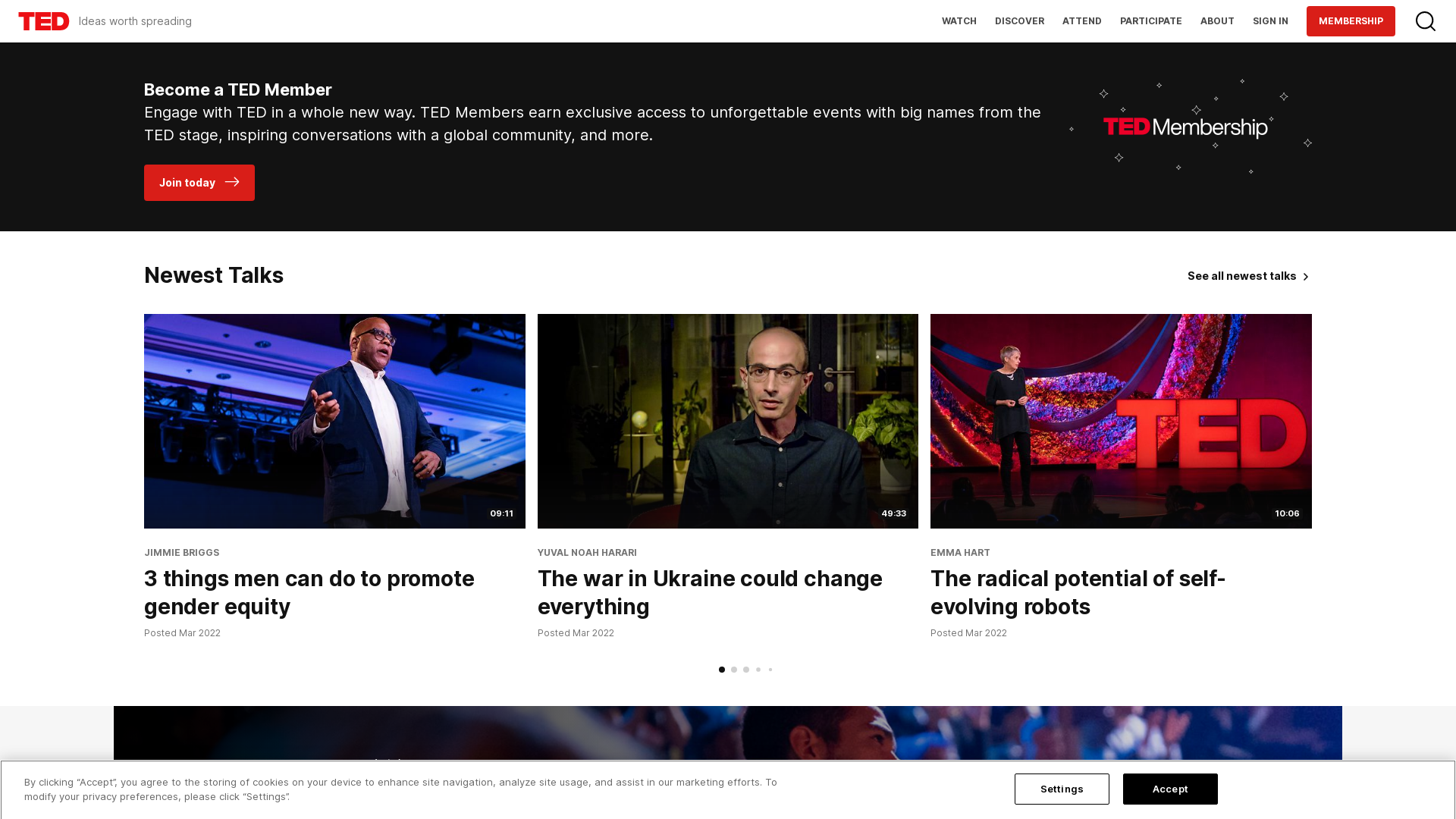
Task: Click the Join today membership button
Action: tap(199, 183)
